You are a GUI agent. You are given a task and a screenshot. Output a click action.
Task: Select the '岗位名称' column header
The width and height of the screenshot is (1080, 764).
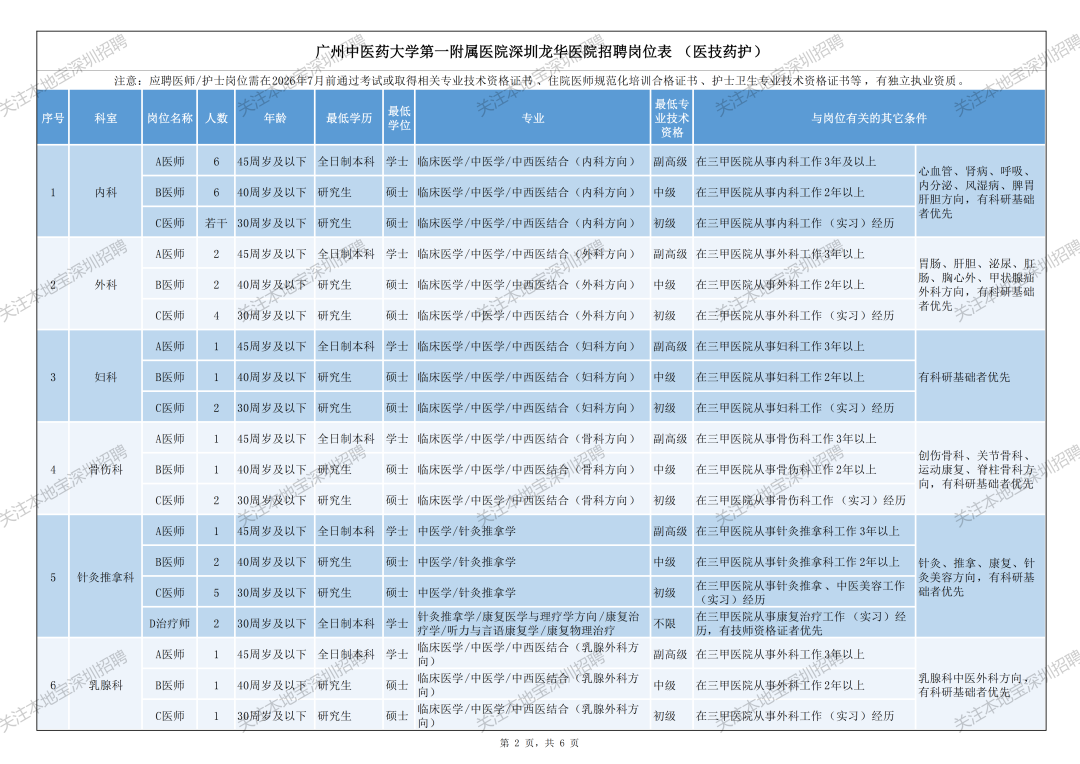pos(169,118)
